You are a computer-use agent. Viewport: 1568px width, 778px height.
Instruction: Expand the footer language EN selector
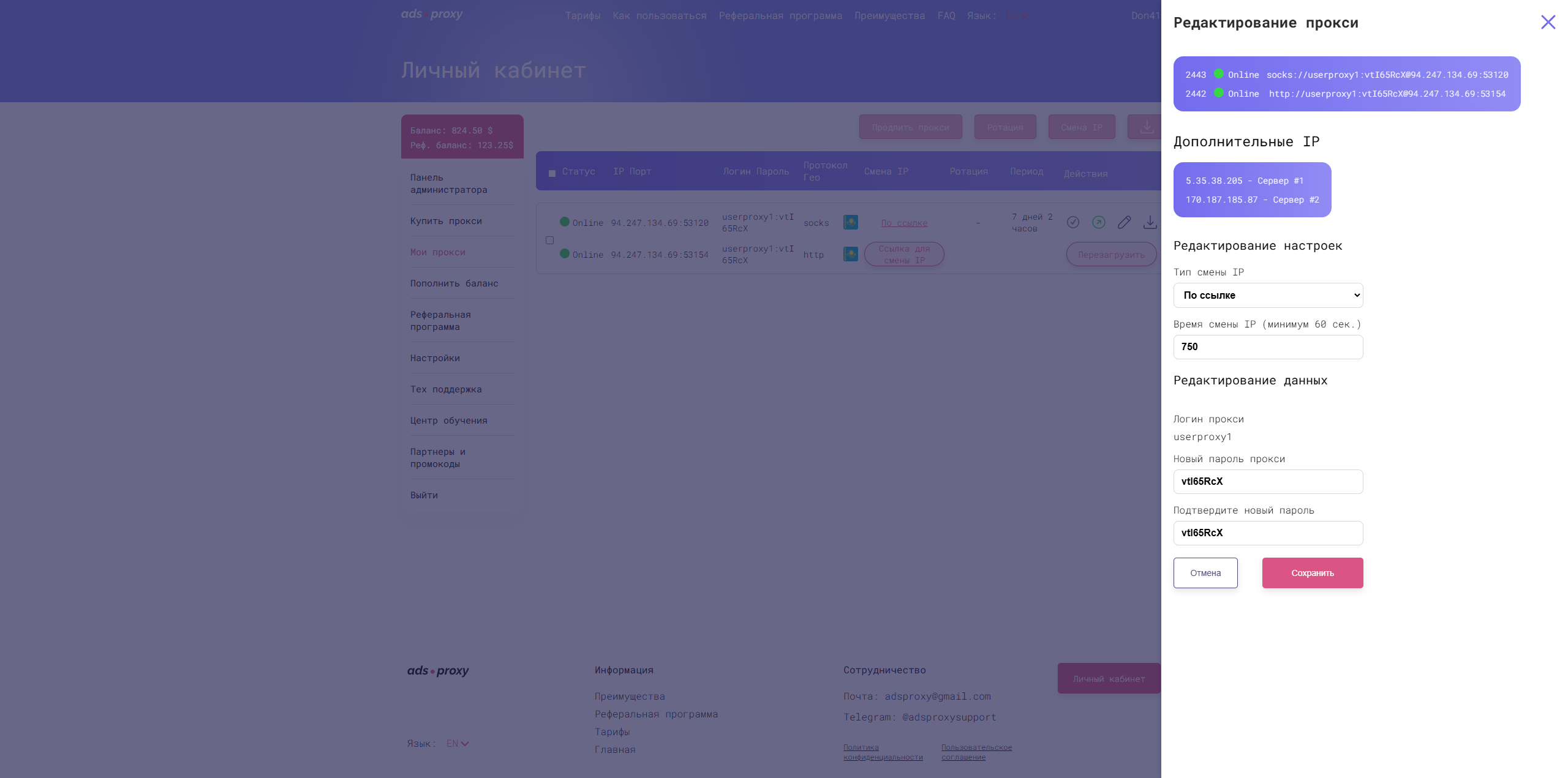pyautogui.click(x=458, y=744)
